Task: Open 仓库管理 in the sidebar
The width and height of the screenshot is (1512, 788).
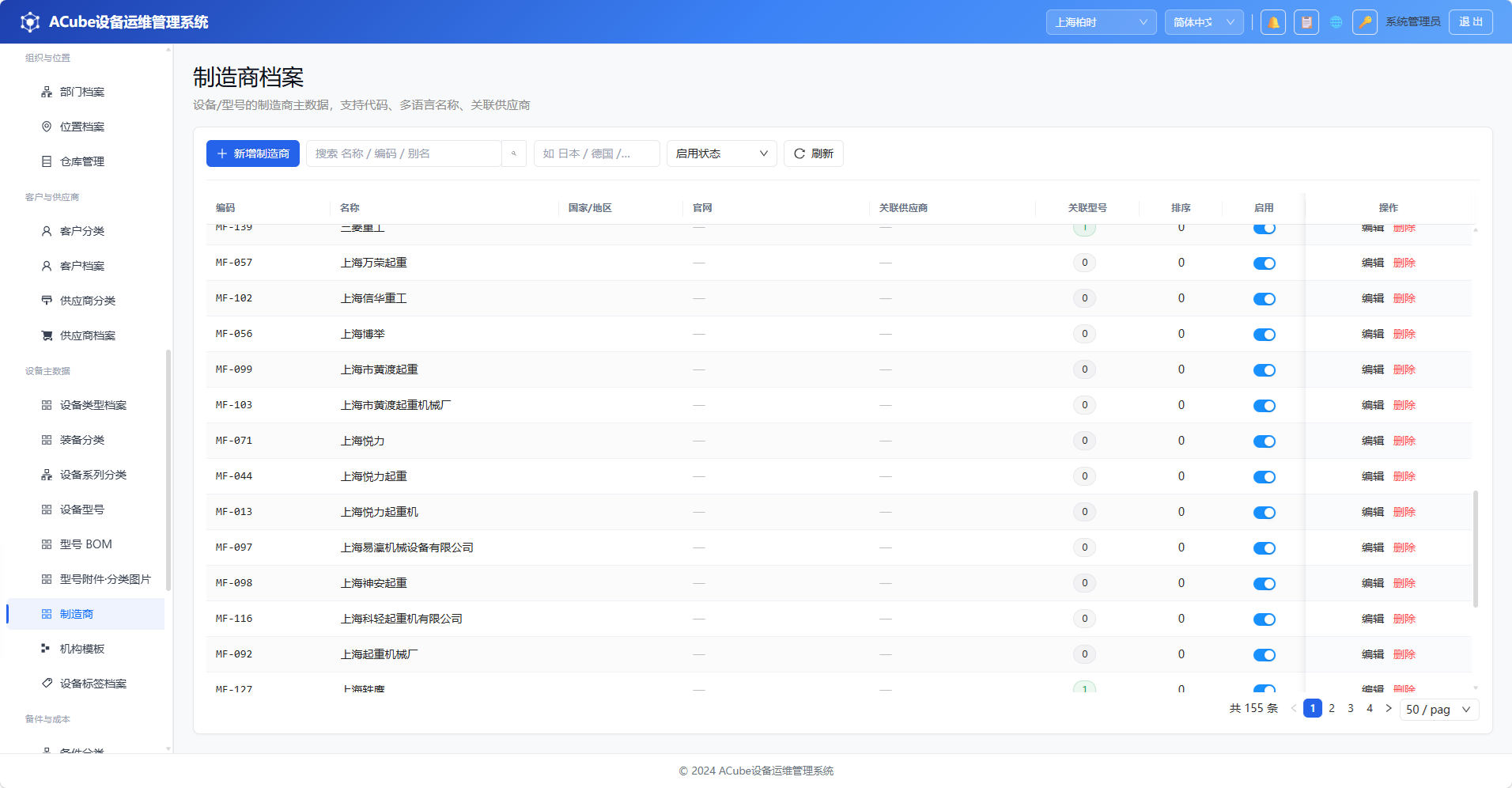Action: click(82, 161)
